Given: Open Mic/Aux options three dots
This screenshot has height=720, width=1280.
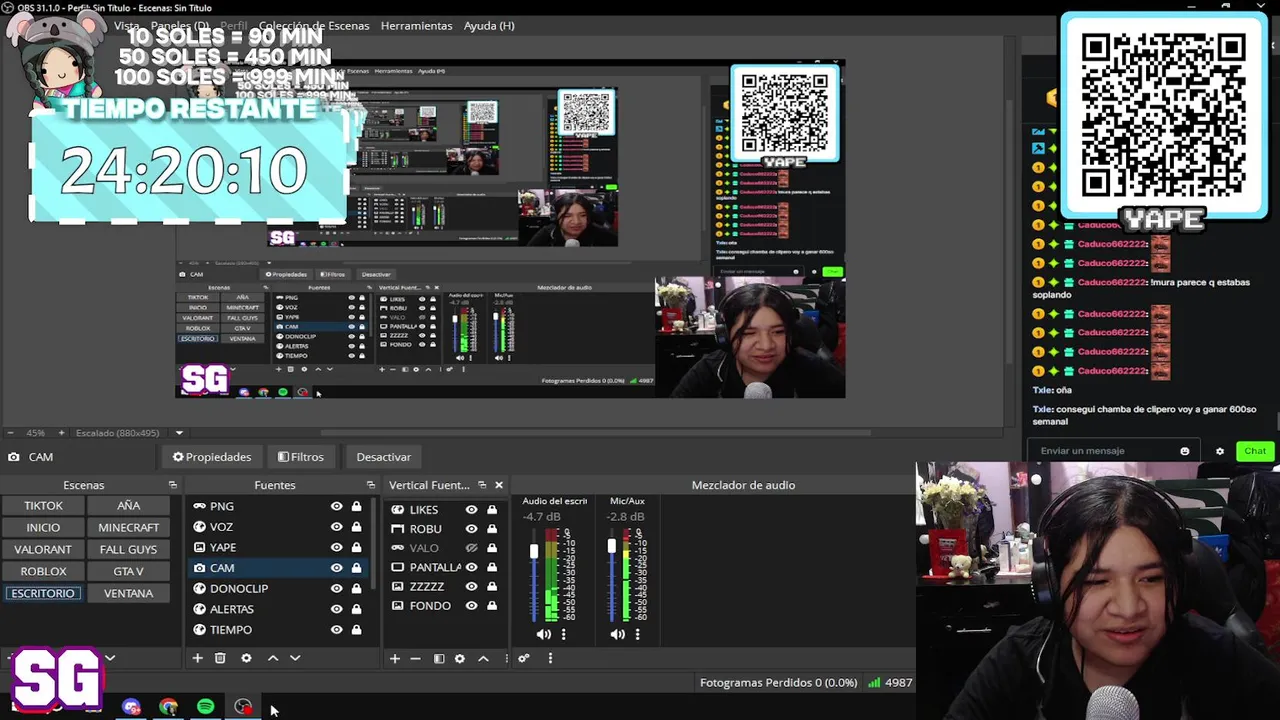Looking at the screenshot, I should (x=637, y=634).
